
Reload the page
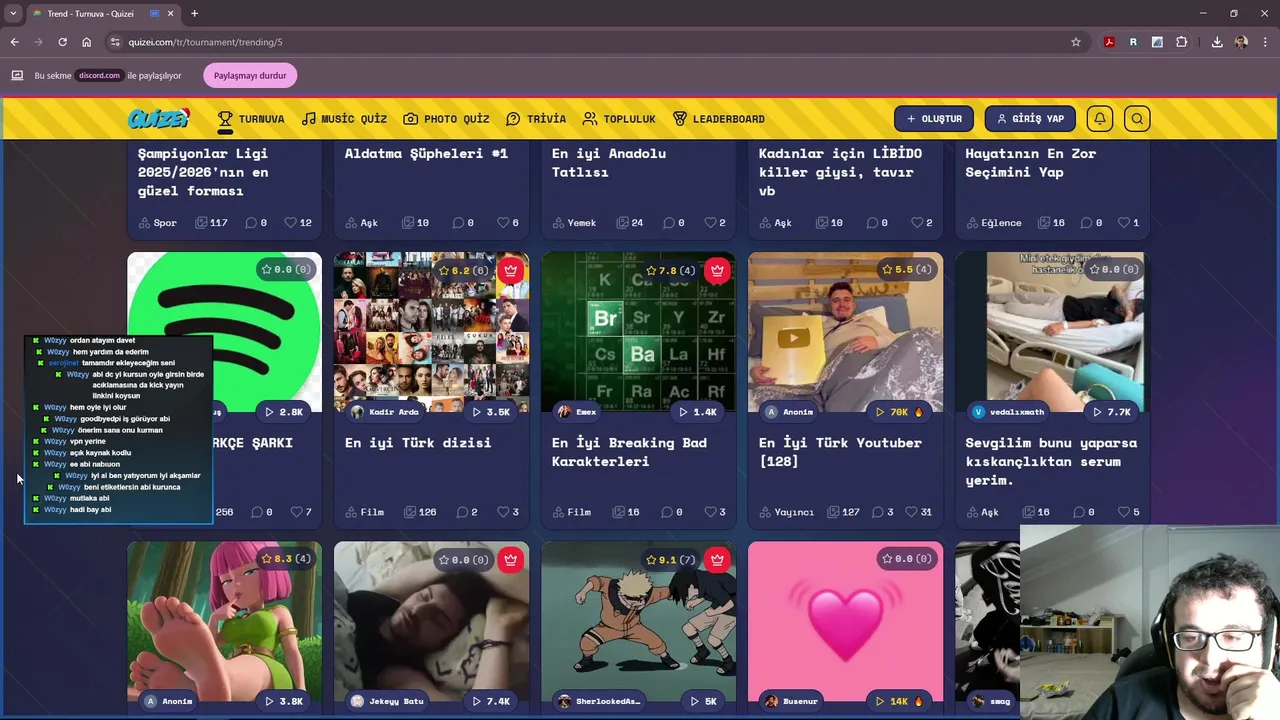point(62,42)
